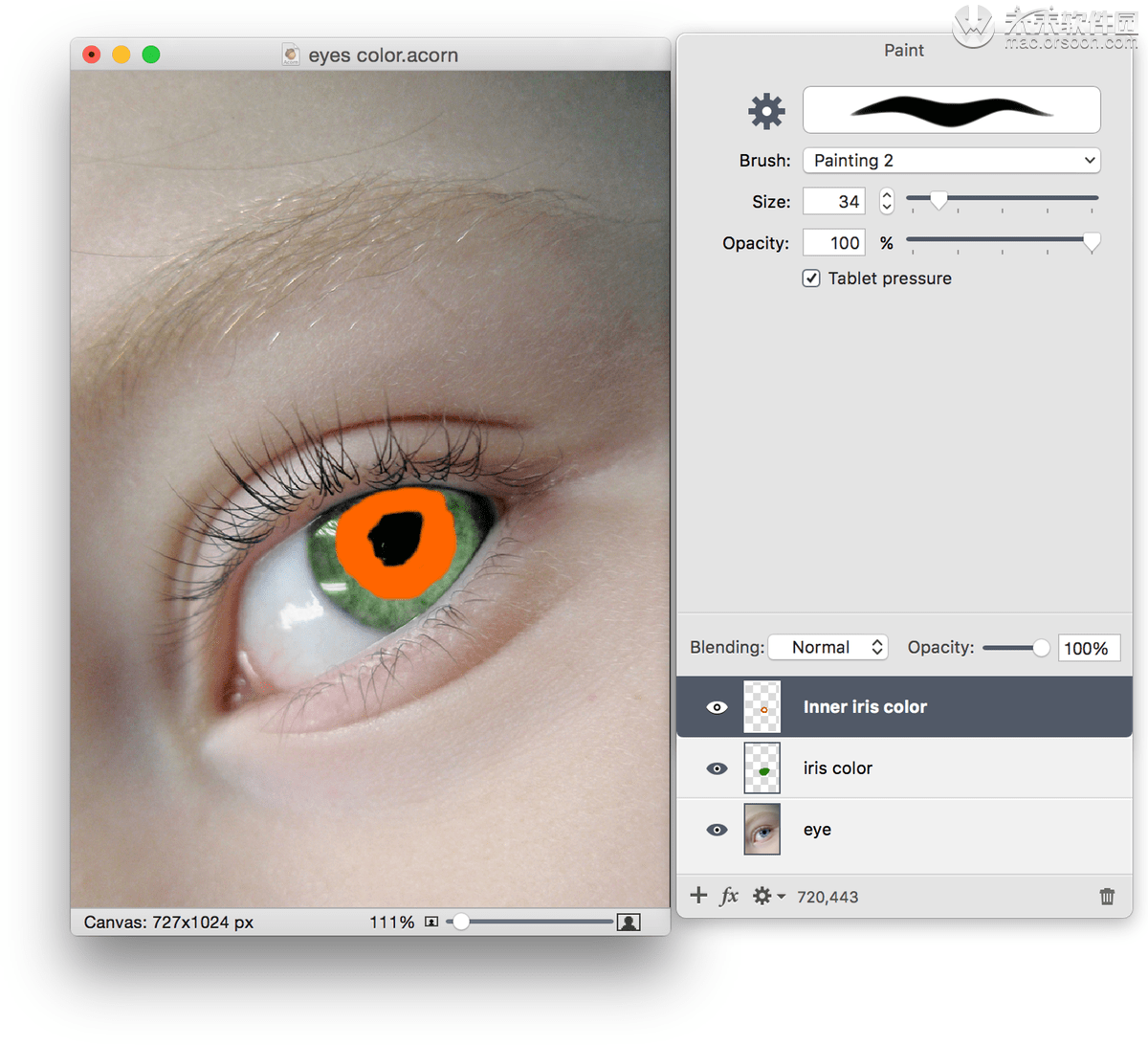Screen dimensions: 1148x1045
Task: Hide the Inner iris color layer
Action: pos(717,707)
